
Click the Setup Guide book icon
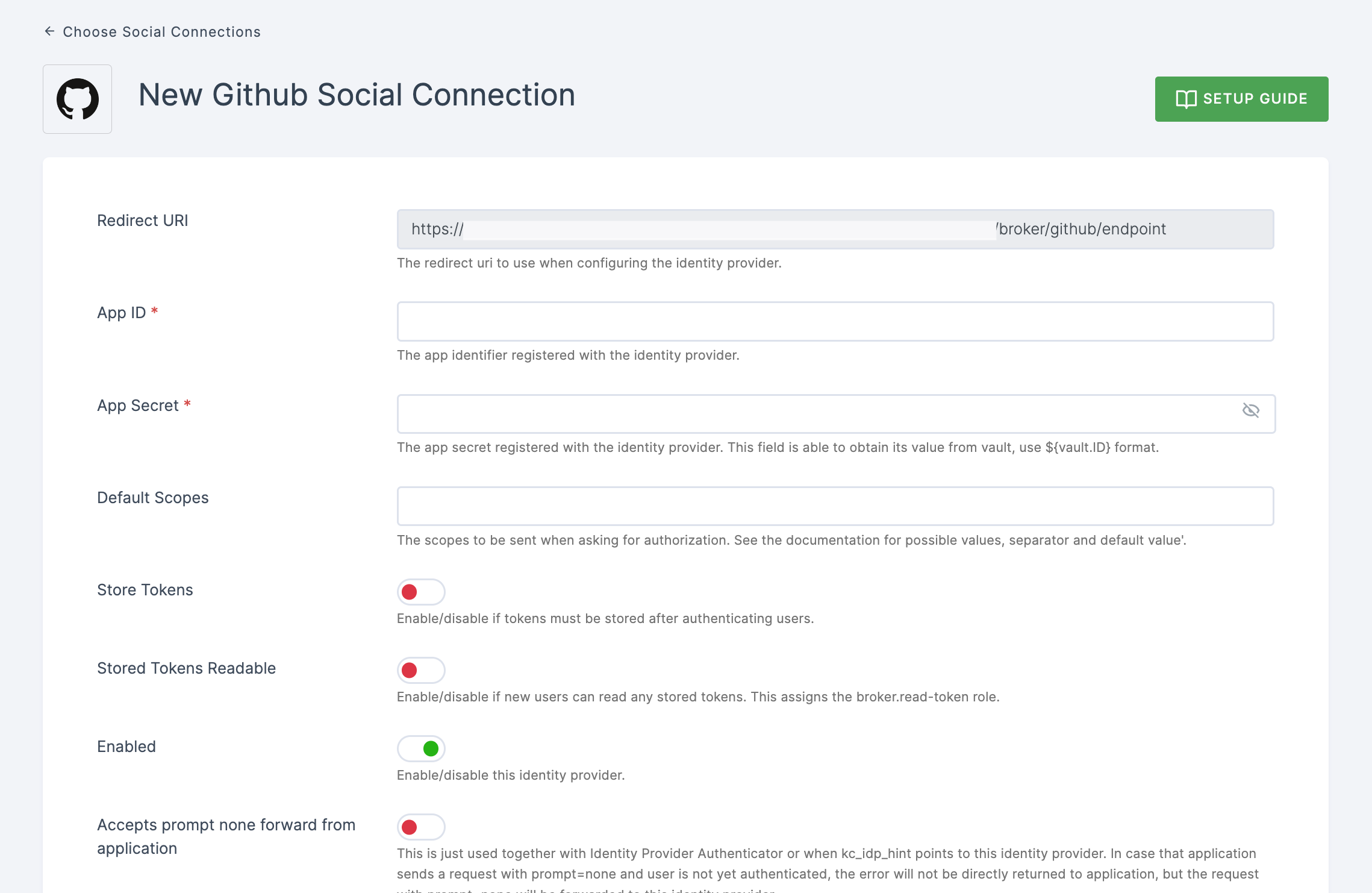coord(1186,99)
